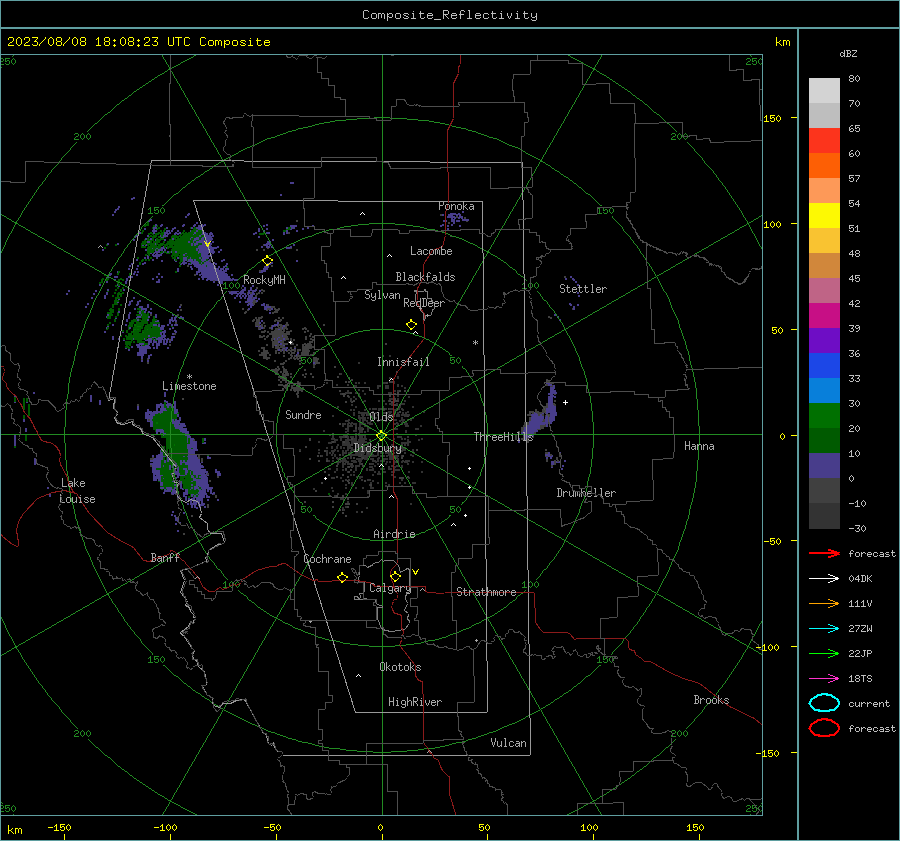Click the Limestone label
This screenshot has width=900, height=841.
pos(189,386)
